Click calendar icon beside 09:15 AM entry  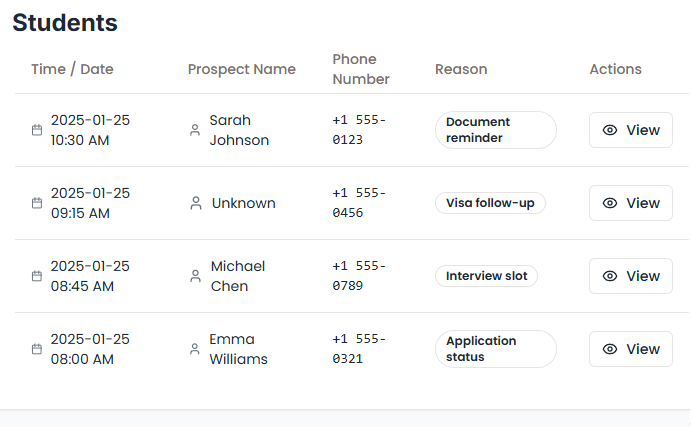coord(37,203)
